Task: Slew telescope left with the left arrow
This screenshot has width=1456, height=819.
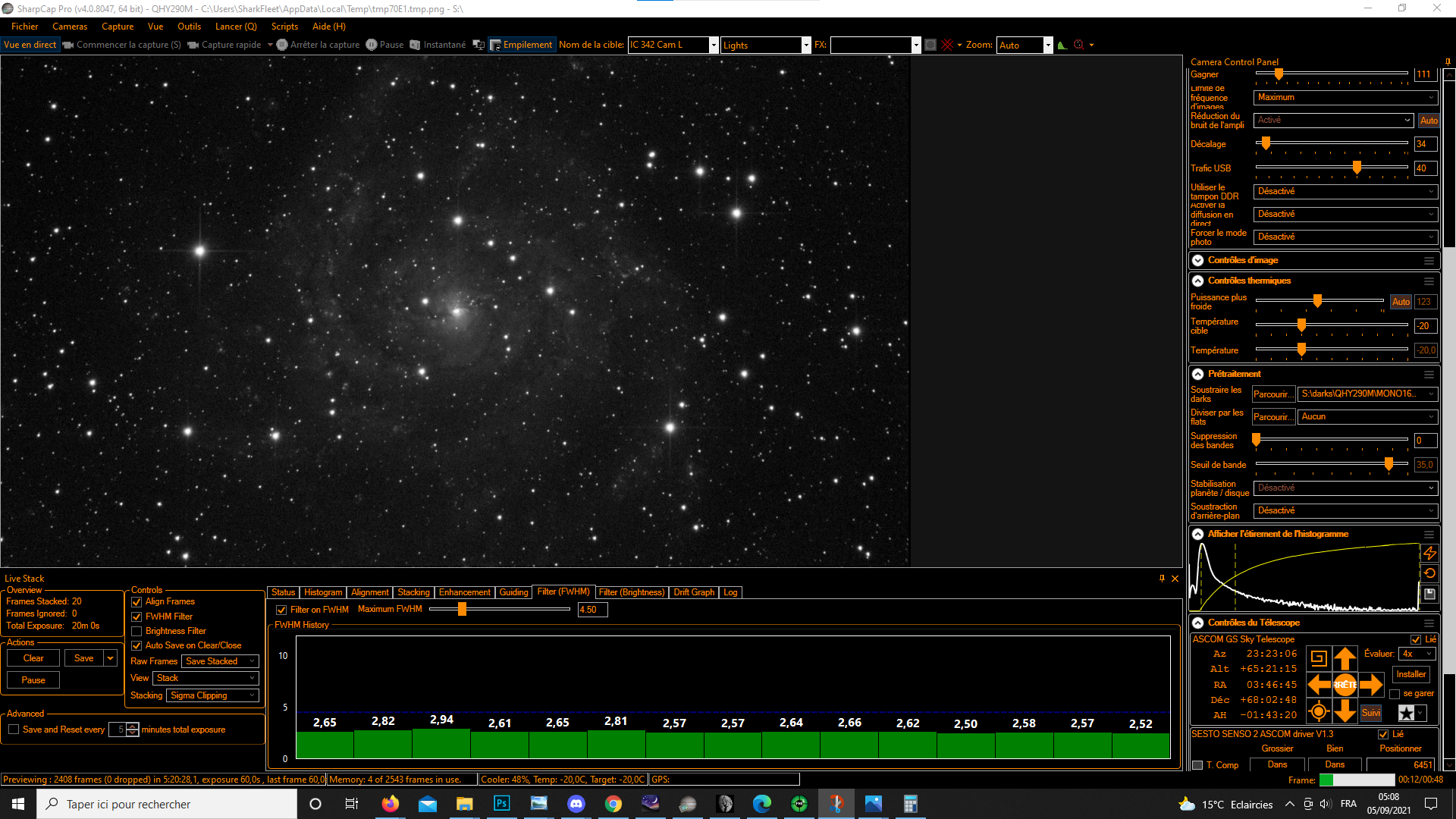Action: (x=1319, y=685)
